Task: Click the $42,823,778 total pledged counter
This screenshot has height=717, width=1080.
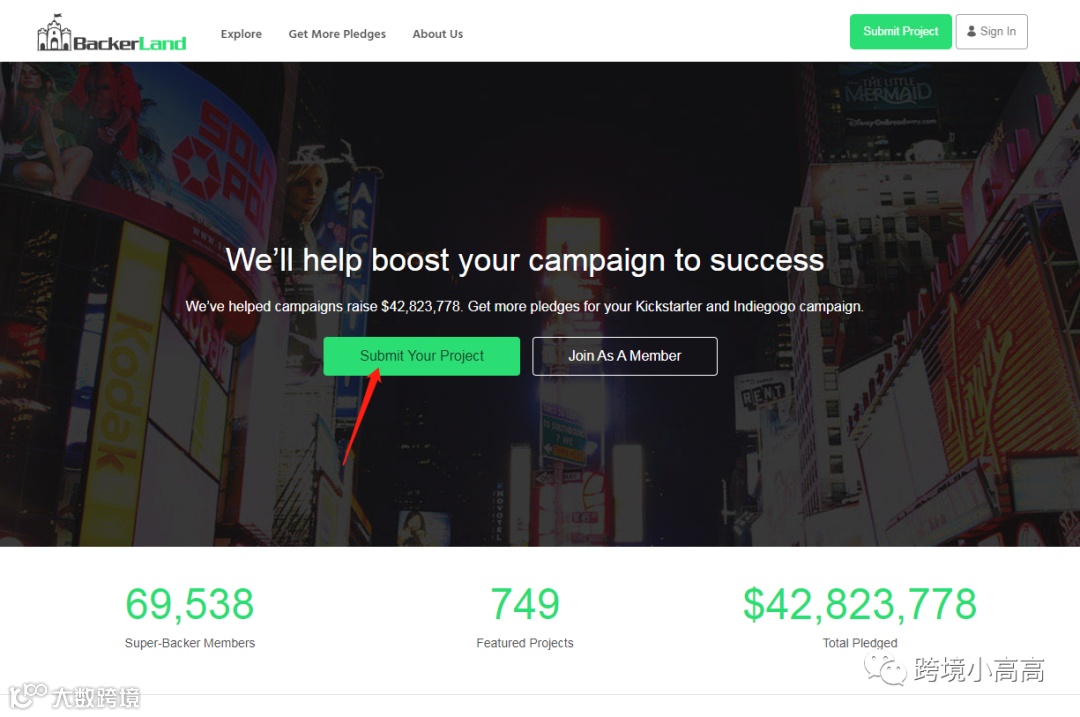Action: [x=860, y=604]
